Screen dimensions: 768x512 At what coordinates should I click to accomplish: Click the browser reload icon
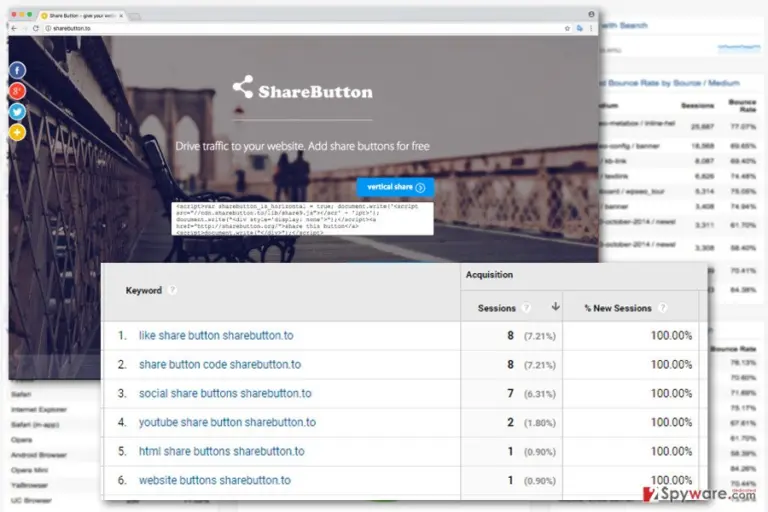(x=36, y=28)
